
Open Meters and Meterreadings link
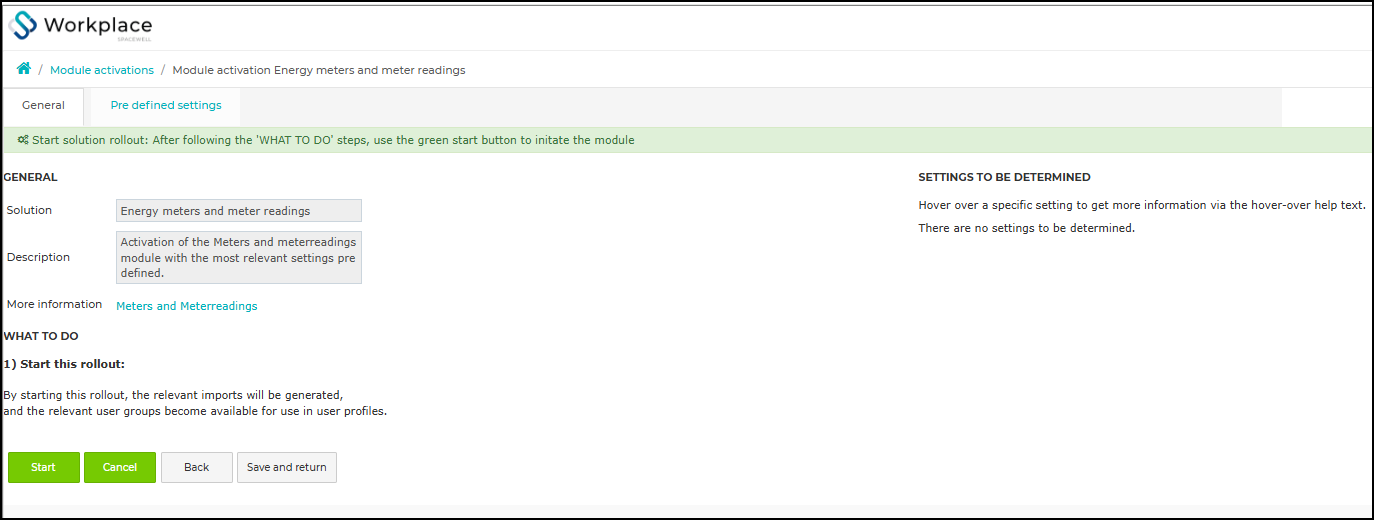coord(187,306)
